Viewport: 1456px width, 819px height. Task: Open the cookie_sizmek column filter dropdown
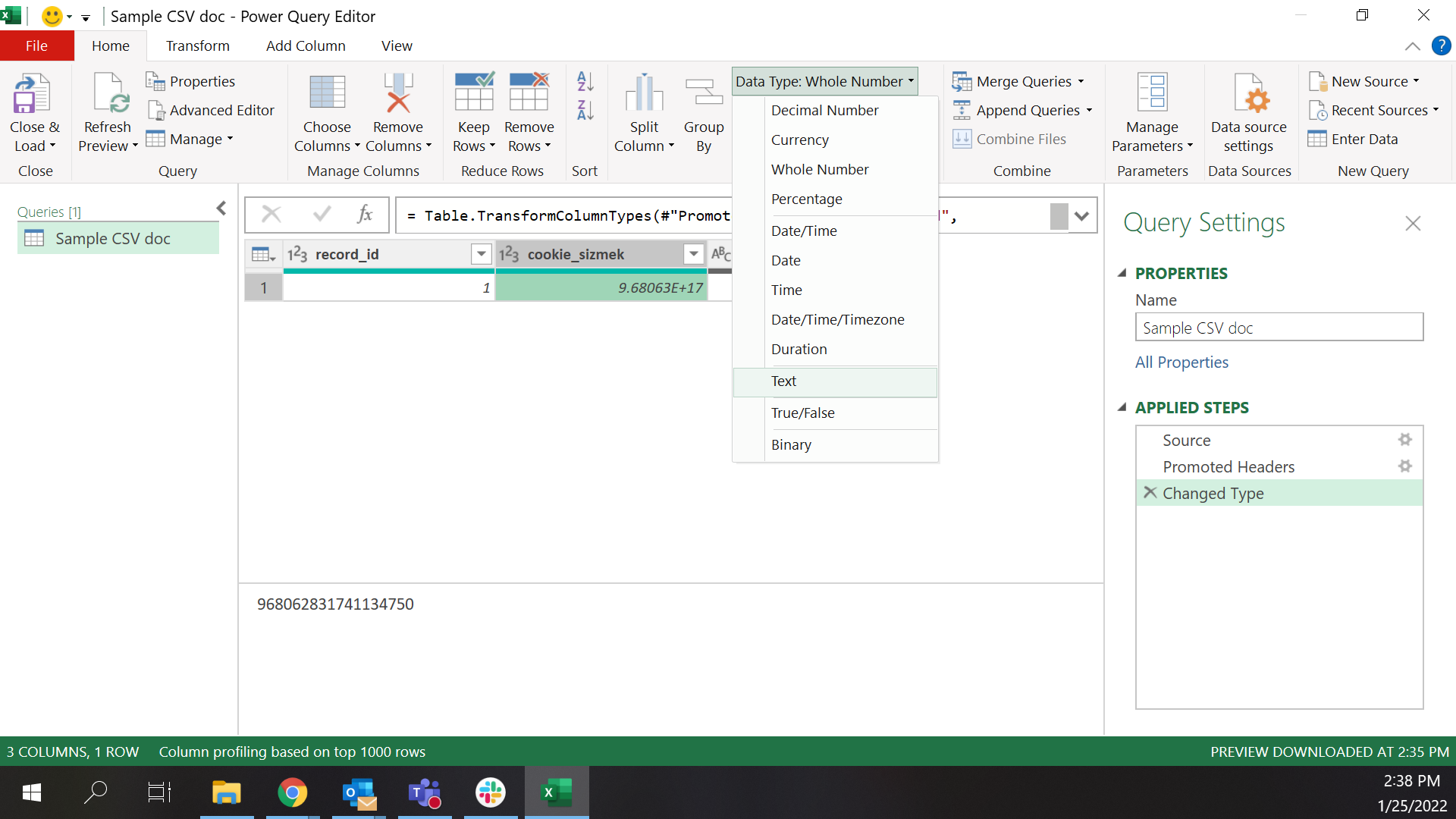pos(693,254)
